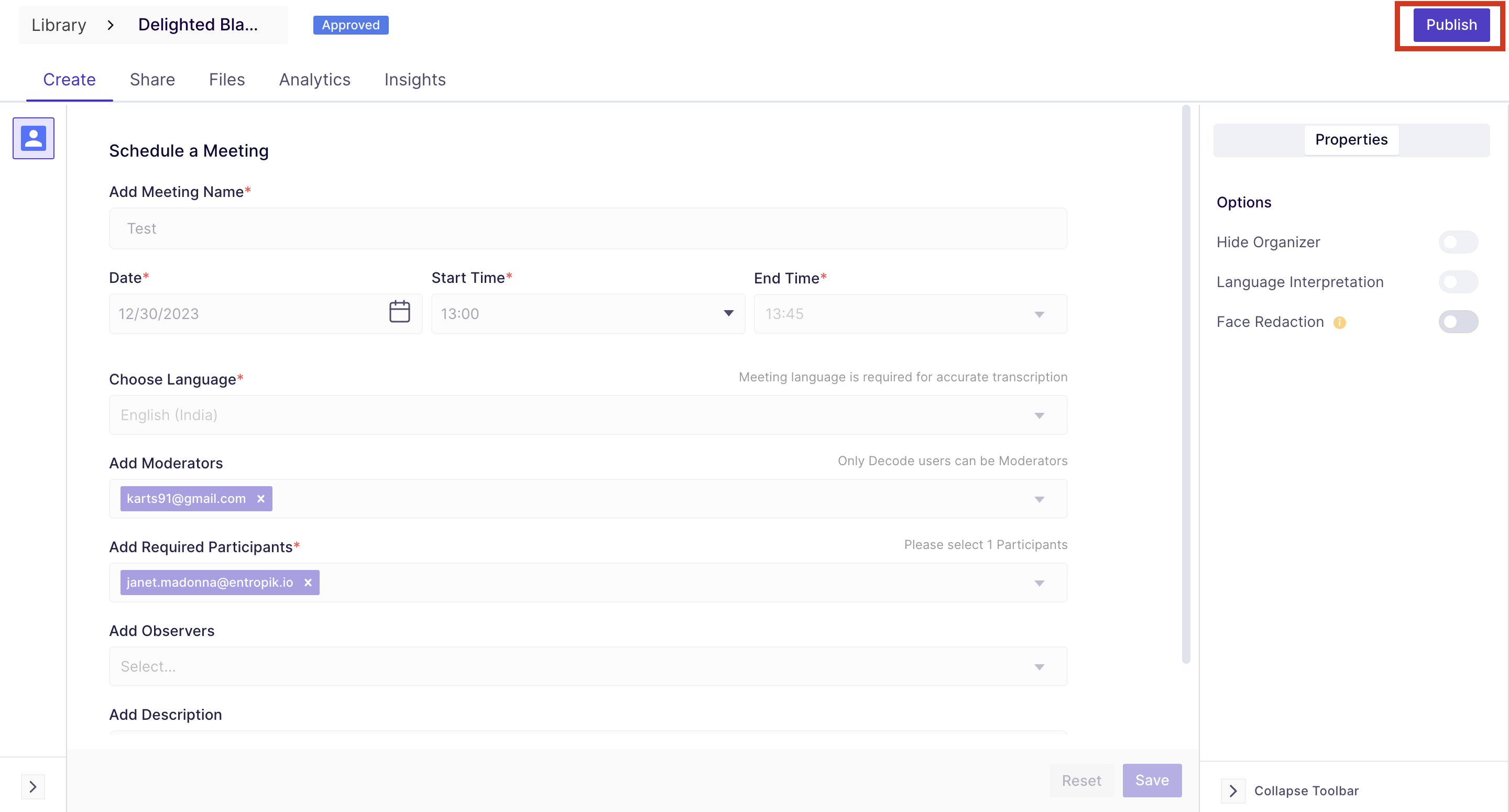The height and width of the screenshot is (812, 1509).
Task: Click the Collapse Toolbar label
Action: 1306,791
